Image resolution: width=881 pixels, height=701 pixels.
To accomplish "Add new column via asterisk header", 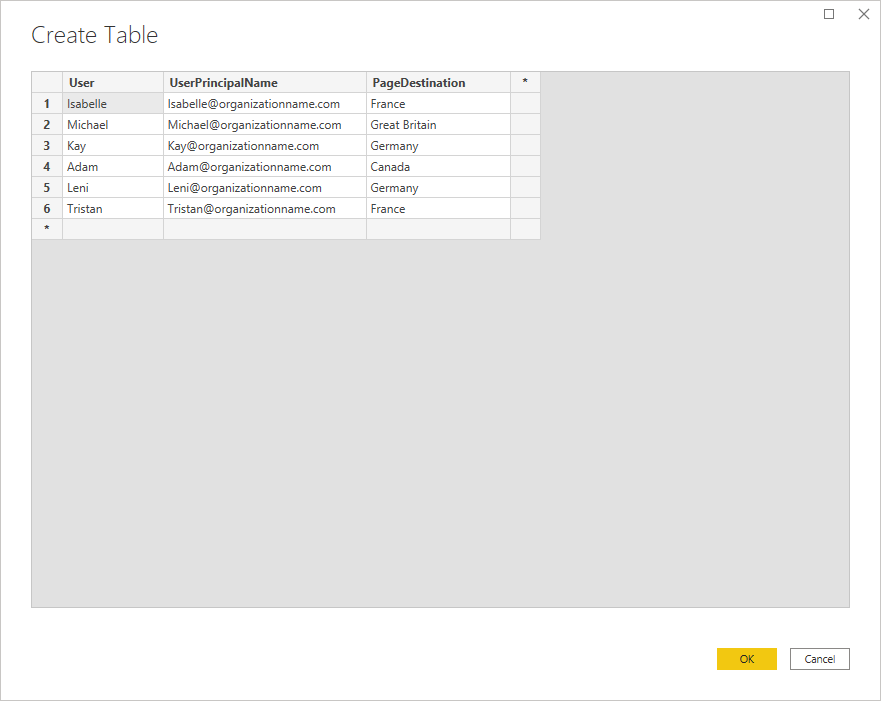I will point(525,83).
